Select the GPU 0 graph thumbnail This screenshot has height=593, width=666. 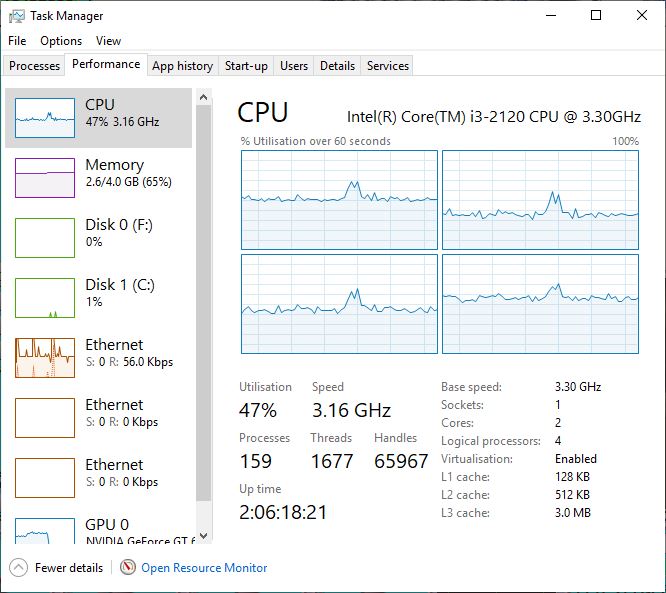(45, 531)
